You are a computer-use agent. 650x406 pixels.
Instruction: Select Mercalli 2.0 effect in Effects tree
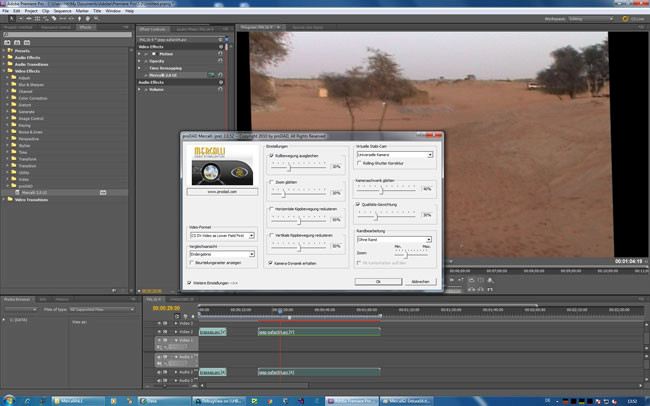pos(34,192)
